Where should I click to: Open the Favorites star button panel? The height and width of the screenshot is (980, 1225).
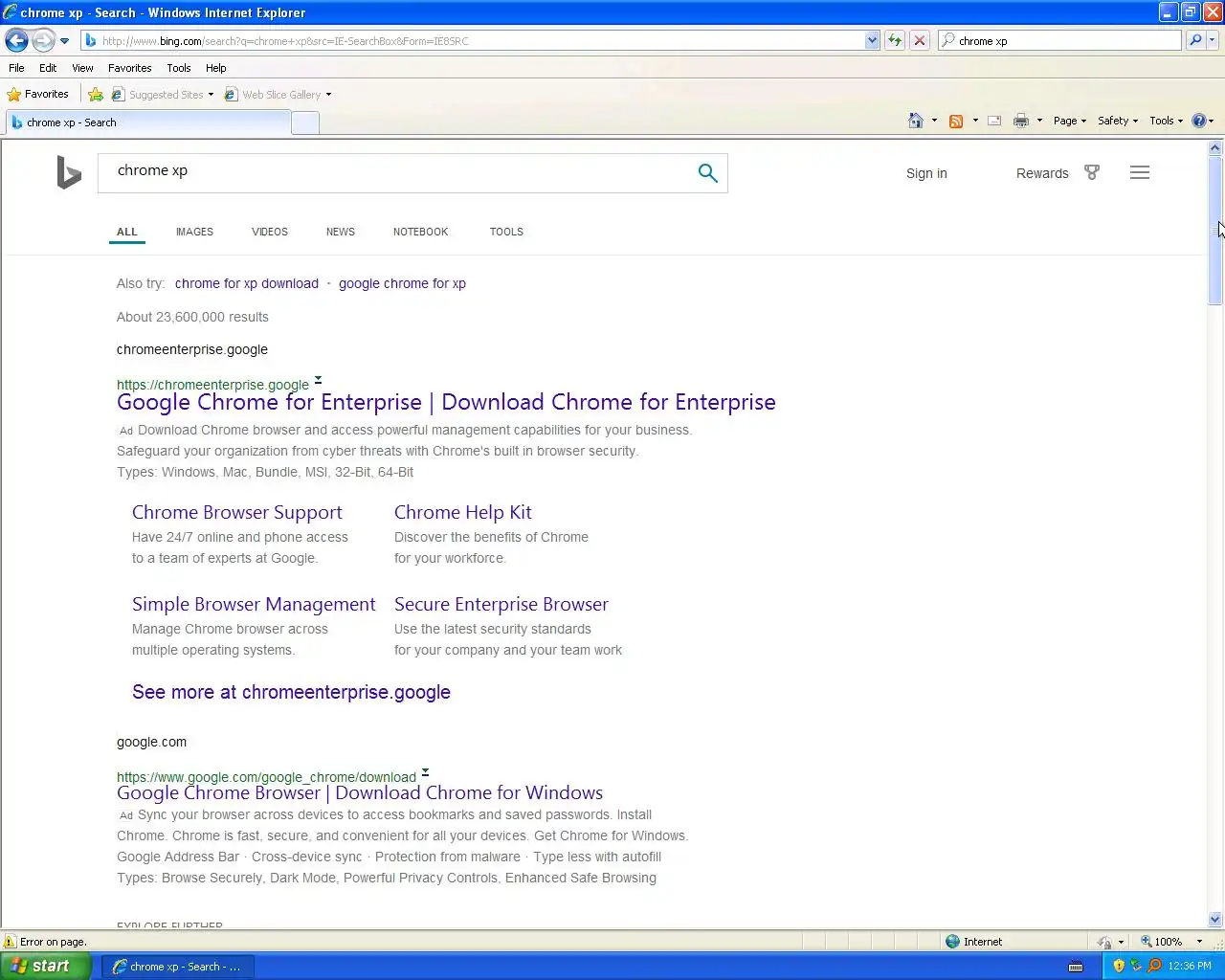[38, 94]
